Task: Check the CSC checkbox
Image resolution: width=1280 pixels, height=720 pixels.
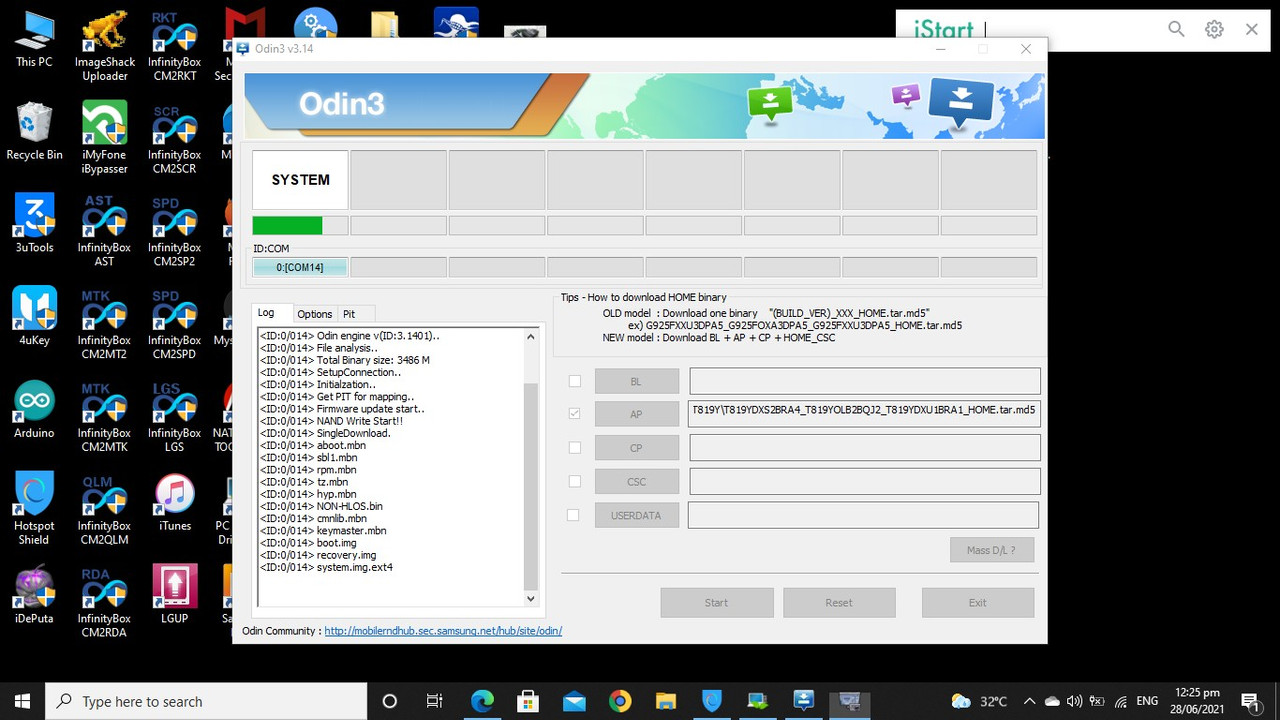Action: (x=574, y=481)
